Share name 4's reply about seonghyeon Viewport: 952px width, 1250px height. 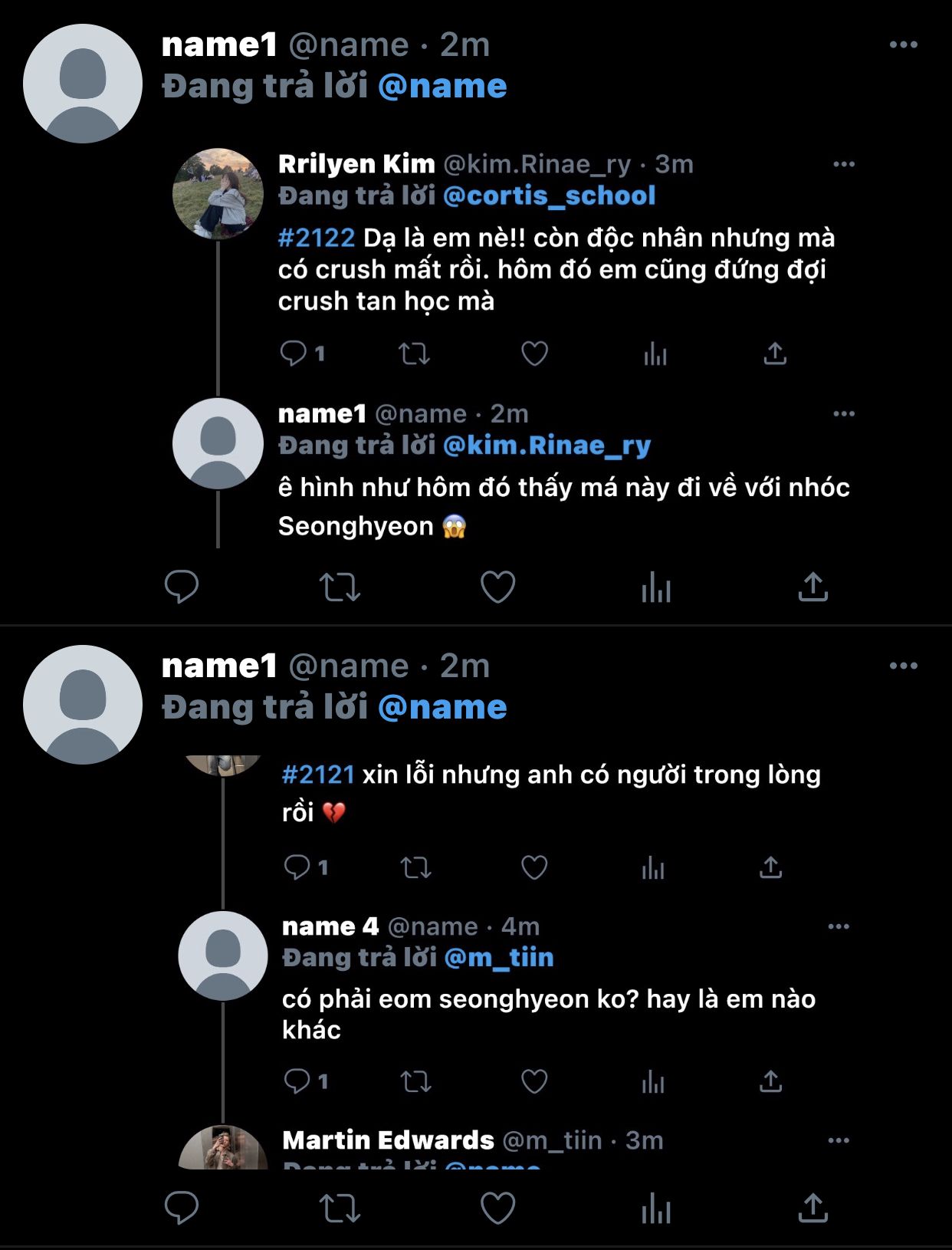click(770, 1081)
